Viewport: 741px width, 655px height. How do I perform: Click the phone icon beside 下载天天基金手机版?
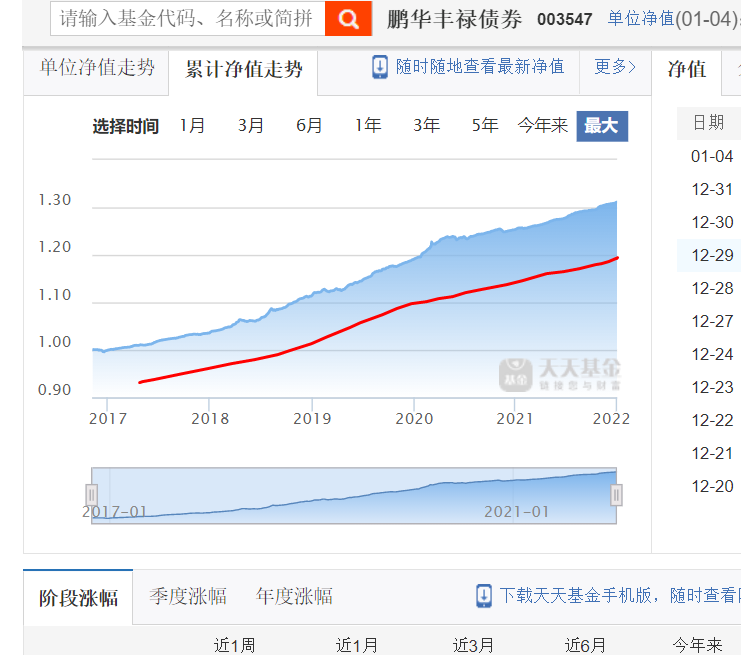(484, 596)
